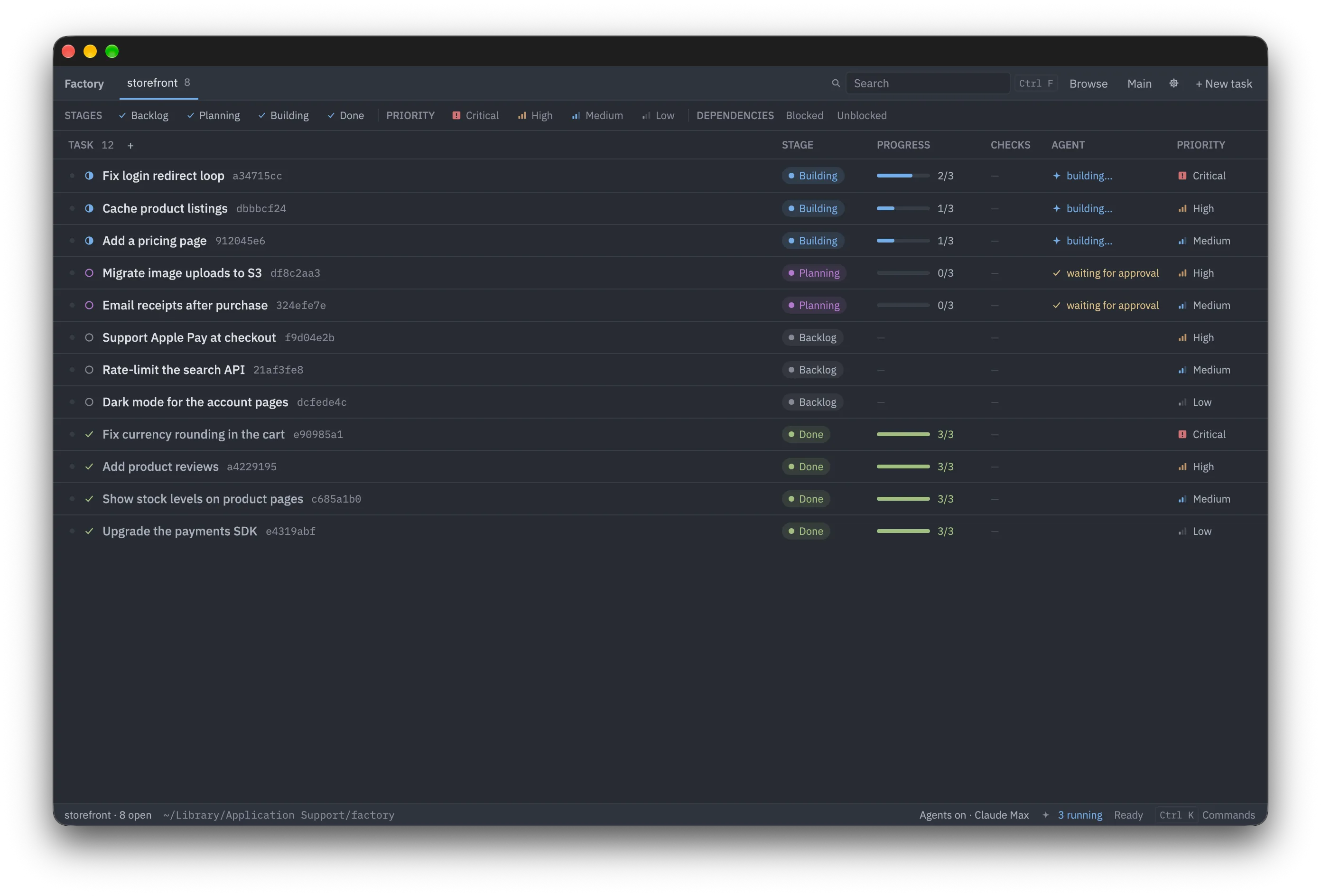Screen dimensions: 1321x896
Task: Click Critical priority icon on Fix login redirect loop row
Action: click(x=1182, y=176)
